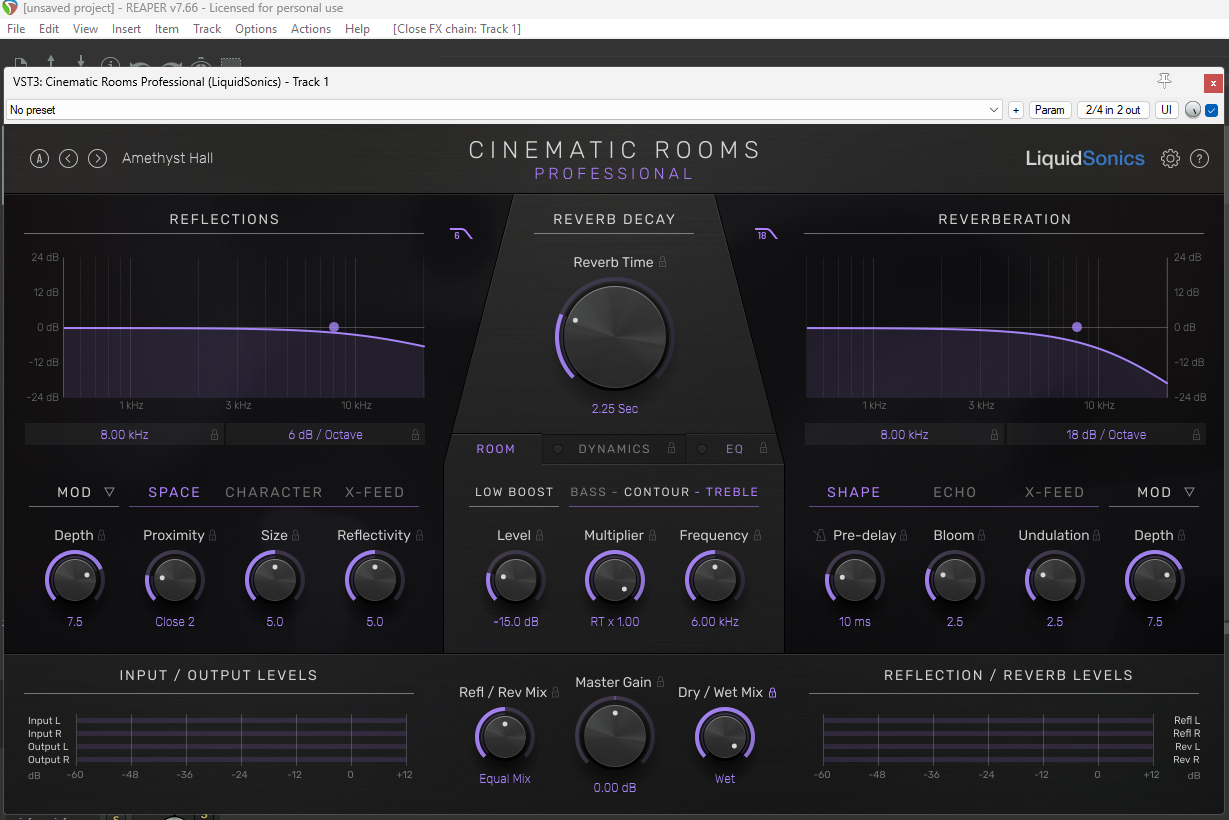Screen dimensions: 1229x820
Task: Add a preset with the + button
Action: pos(1015,110)
